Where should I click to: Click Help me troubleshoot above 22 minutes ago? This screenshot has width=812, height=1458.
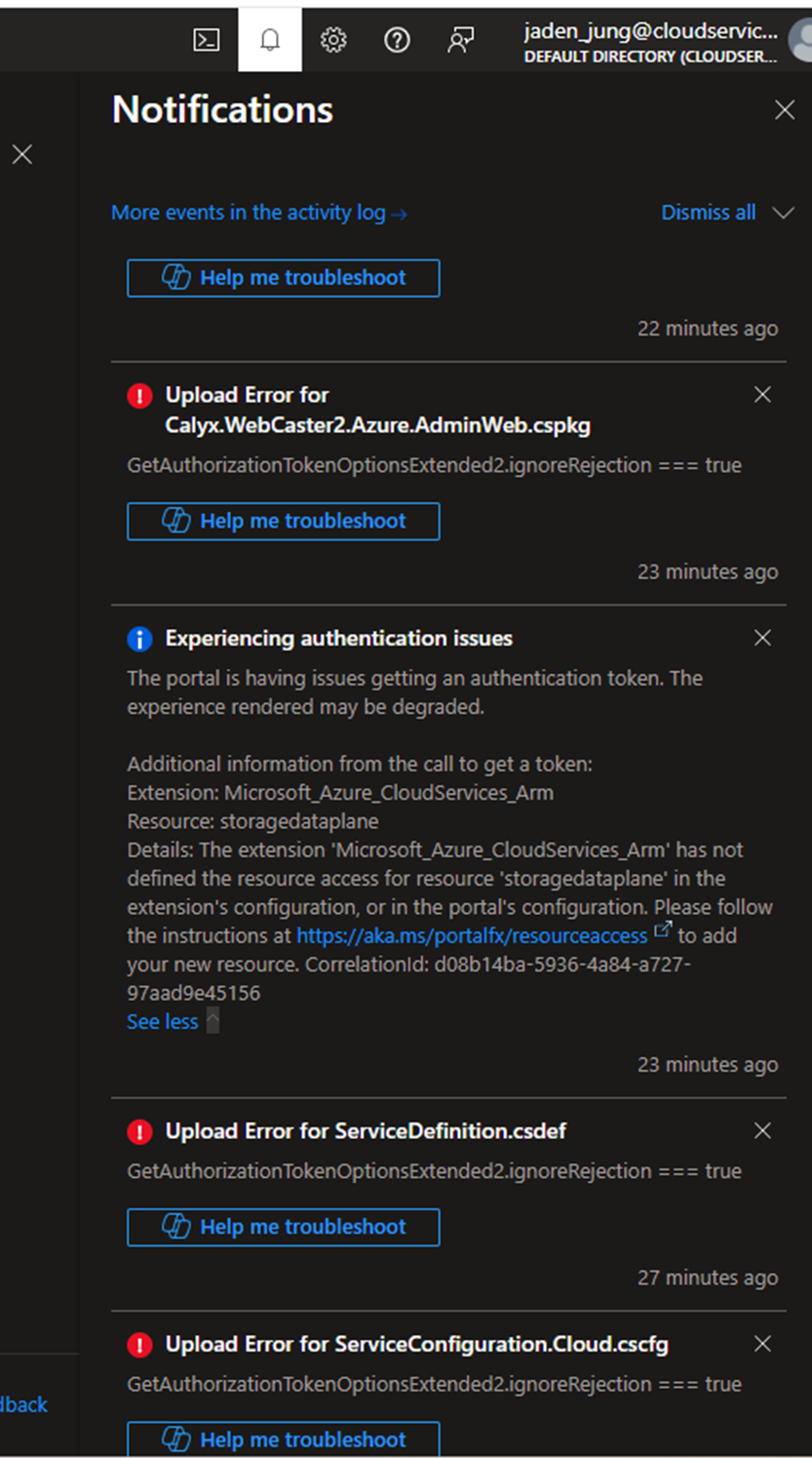click(x=284, y=278)
